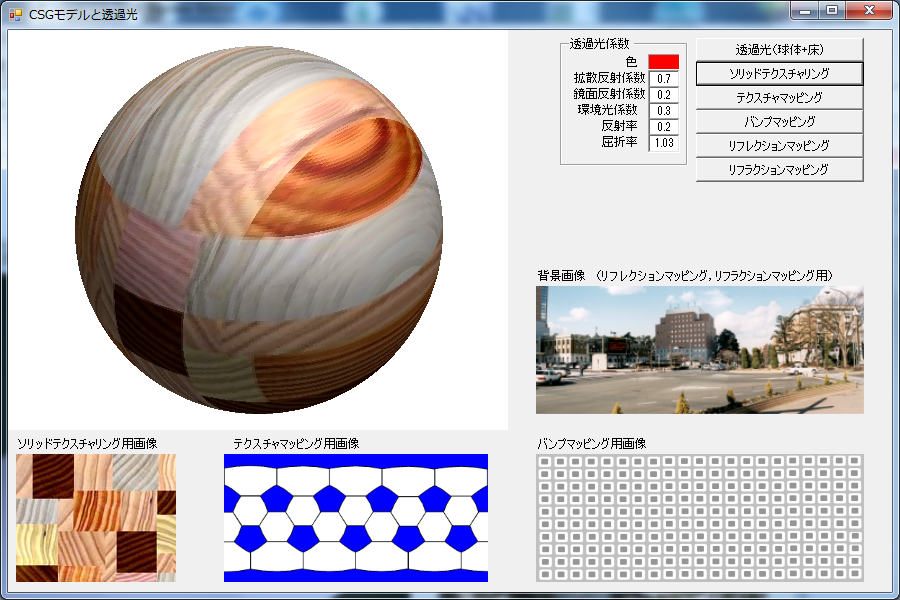Click the 透過光(球体+床) button
This screenshot has height=600, width=900.
[x=779, y=50]
